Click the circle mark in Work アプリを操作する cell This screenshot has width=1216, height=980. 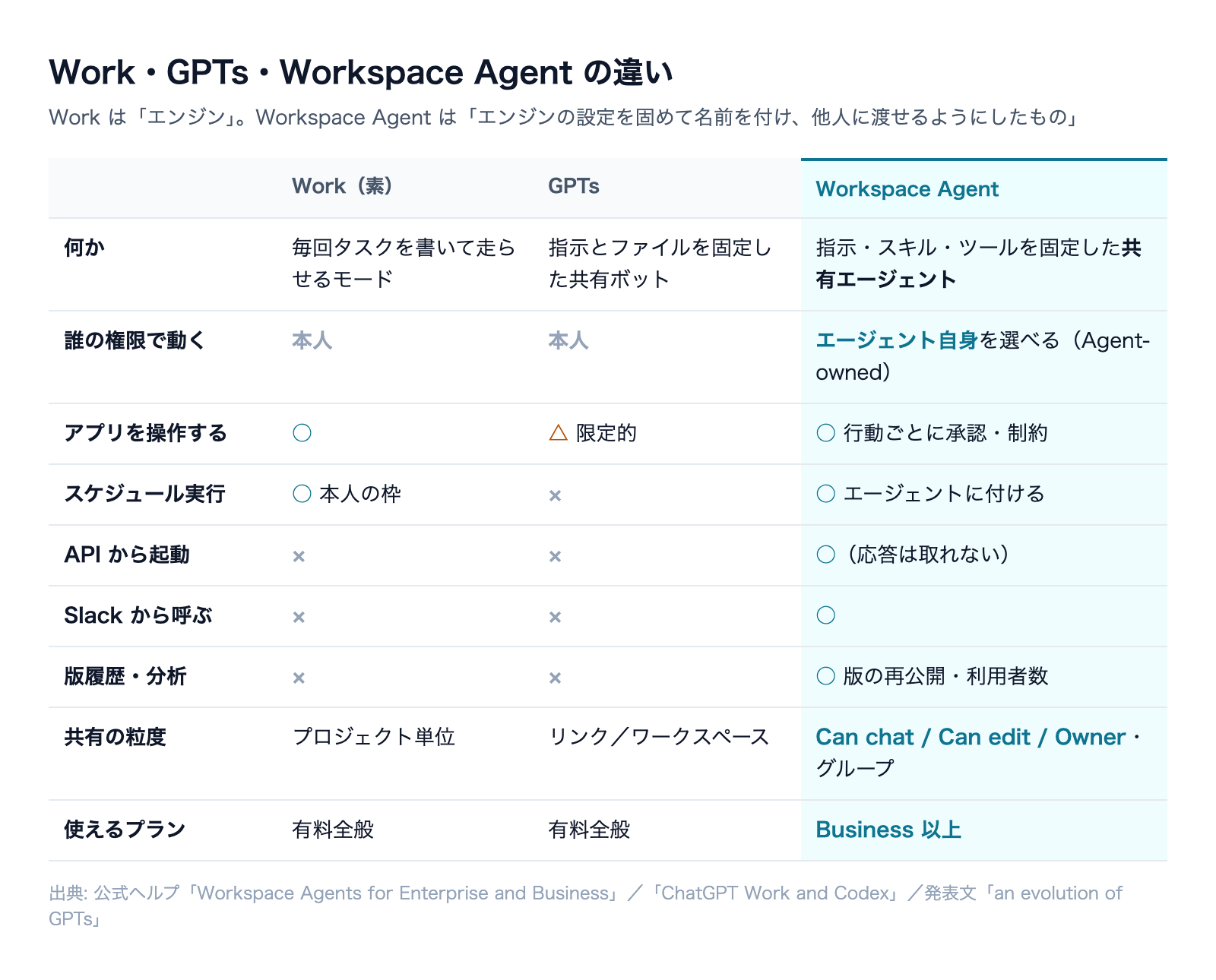click(x=302, y=433)
